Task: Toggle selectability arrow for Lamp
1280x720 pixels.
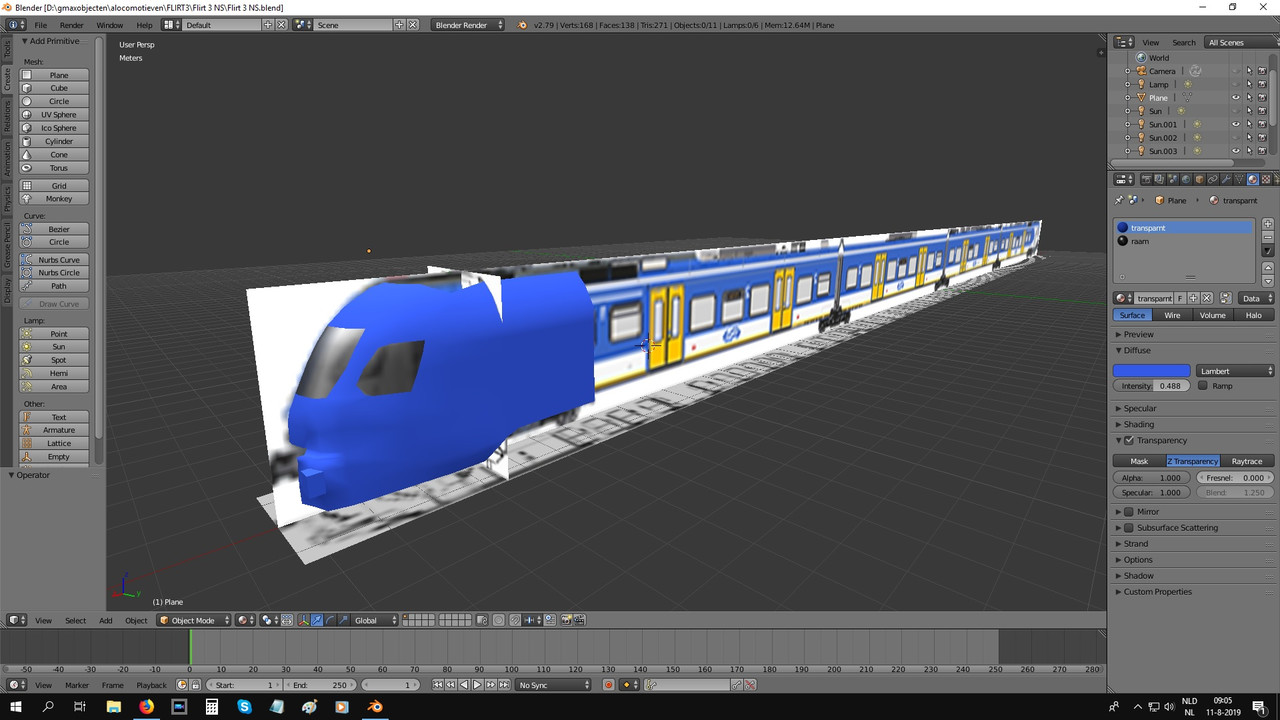Action: point(1249,85)
